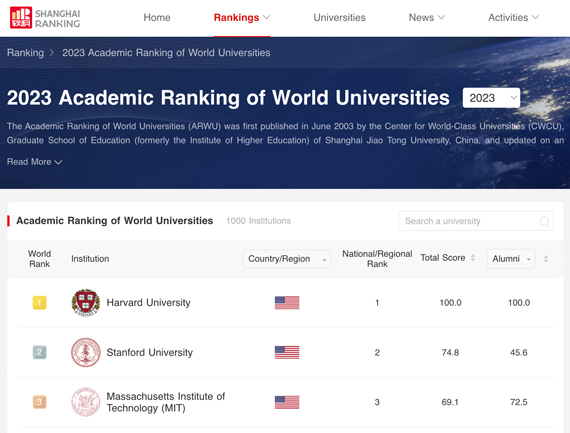Click the Total Score column header text
Screen dimensions: 570x433
pos(443,258)
